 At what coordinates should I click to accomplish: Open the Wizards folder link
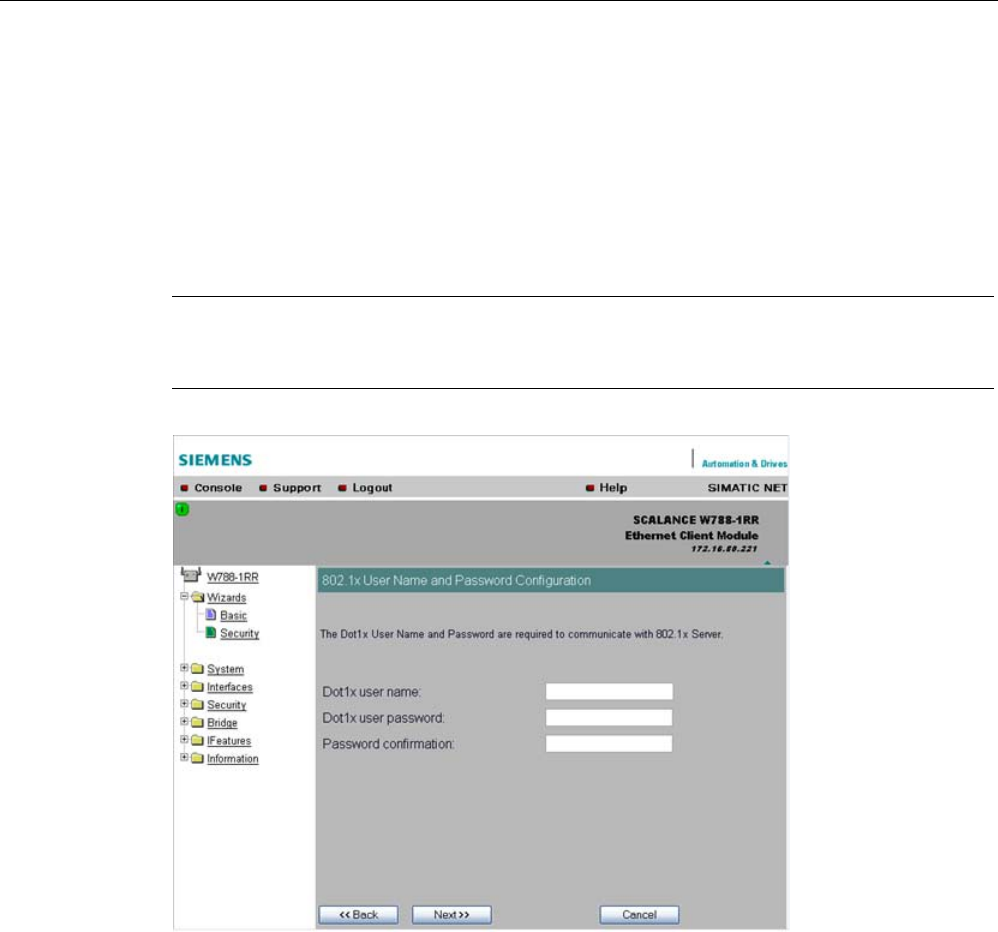point(226,597)
